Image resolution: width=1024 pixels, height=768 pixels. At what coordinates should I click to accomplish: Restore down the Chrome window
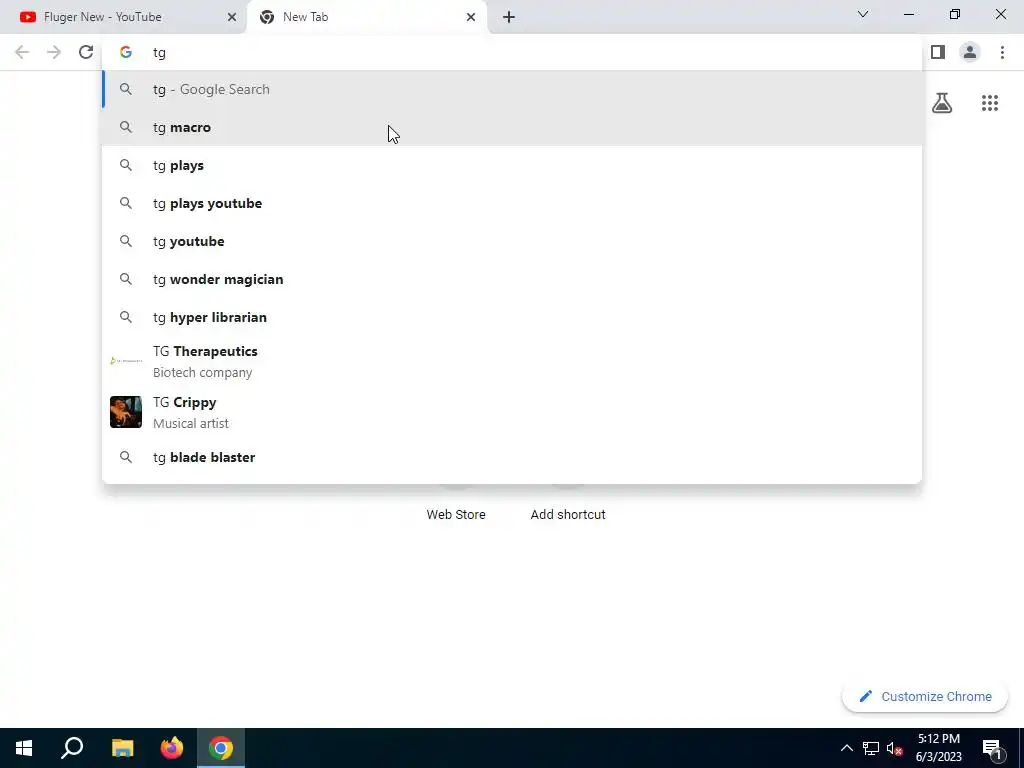[x=955, y=14]
